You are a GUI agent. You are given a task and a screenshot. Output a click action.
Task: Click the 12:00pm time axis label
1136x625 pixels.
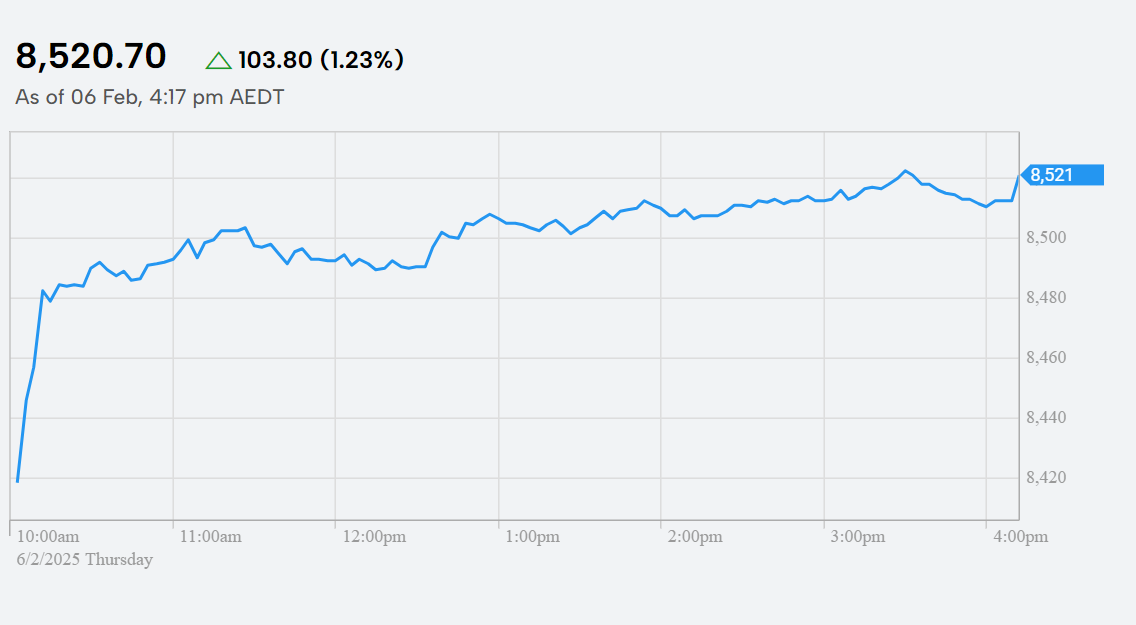coord(374,537)
